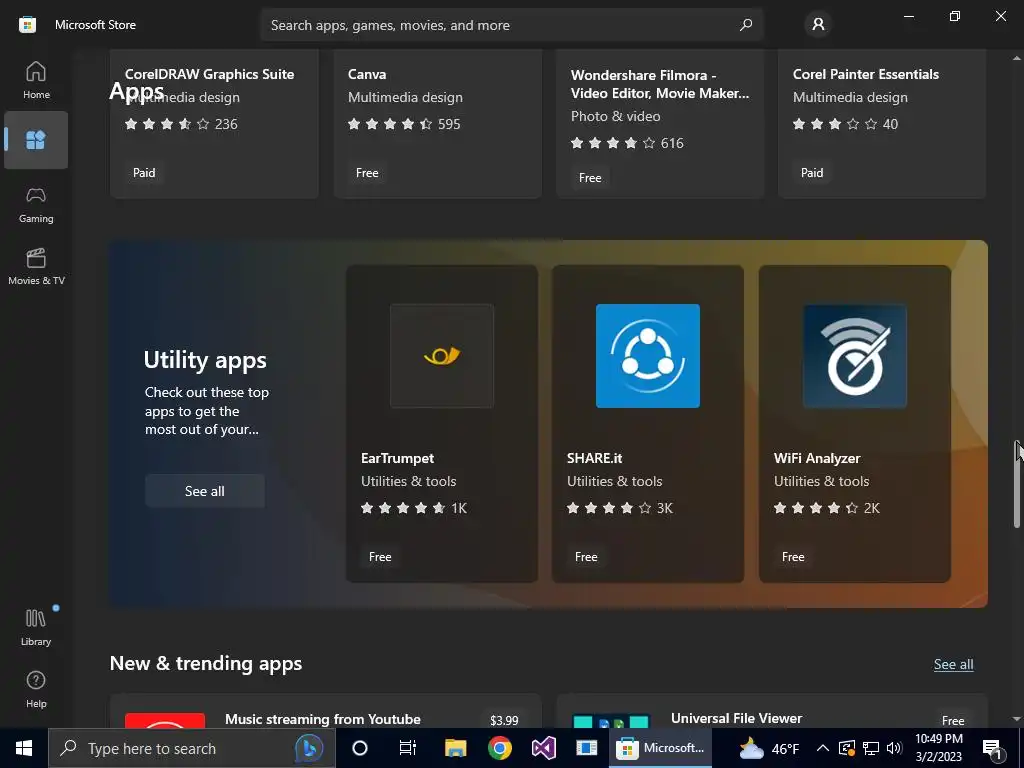
Task: Click the WiFi Analyzer title text
Action: coord(816,458)
